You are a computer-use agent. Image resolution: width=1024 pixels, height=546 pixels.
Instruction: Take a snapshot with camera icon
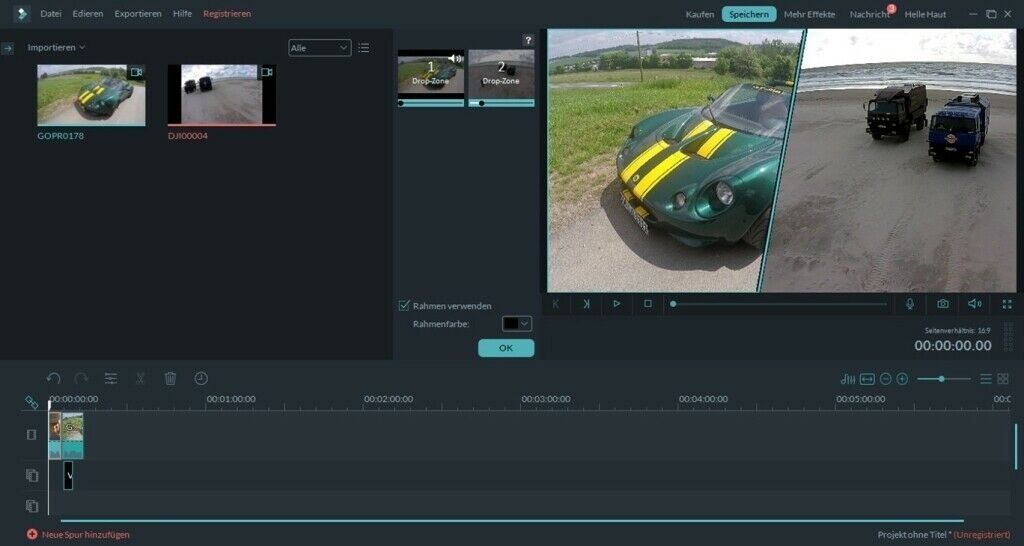[x=942, y=303]
